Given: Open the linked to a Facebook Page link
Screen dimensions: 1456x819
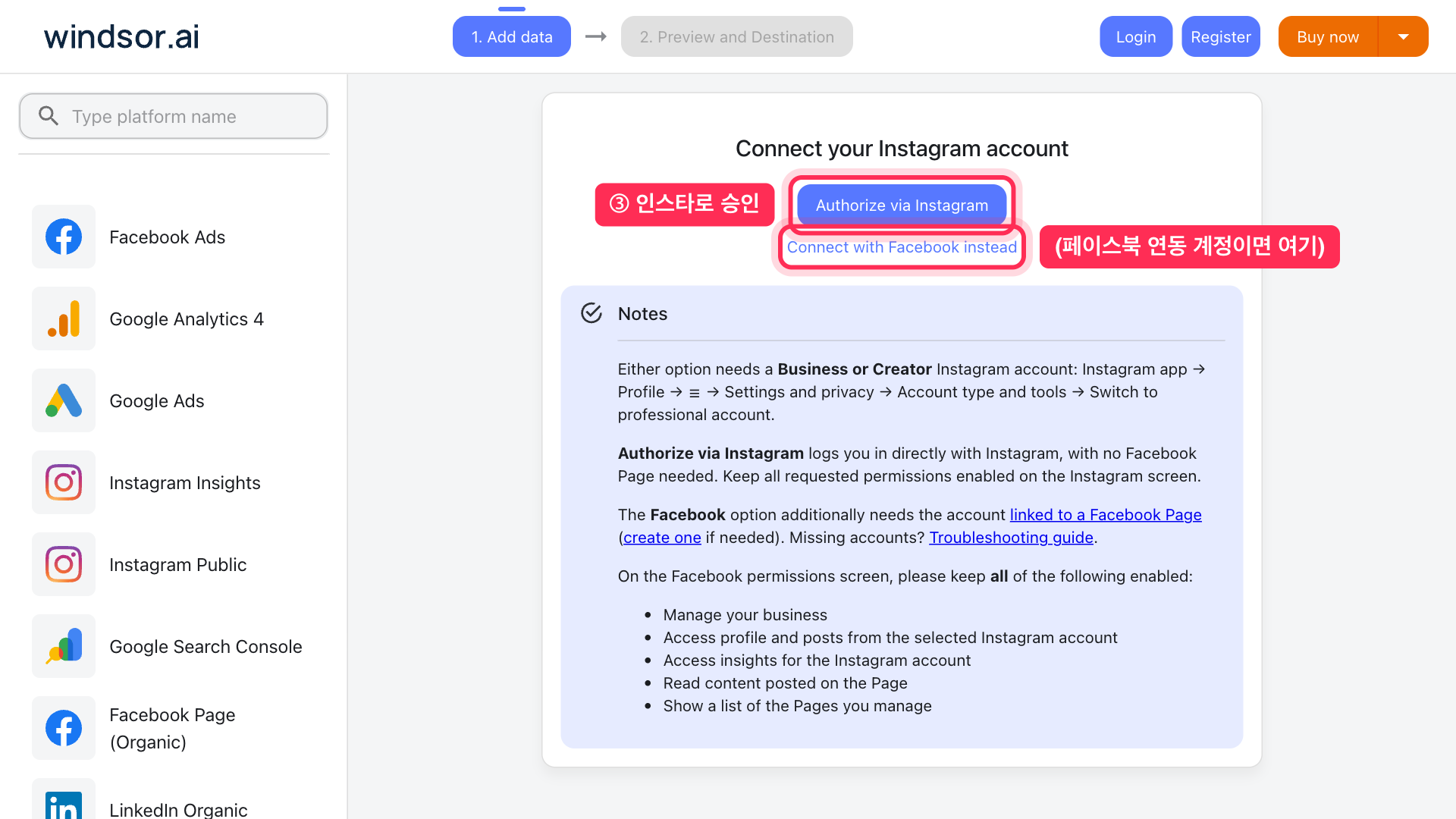Looking at the screenshot, I should pyautogui.click(x=1106, y=515).
